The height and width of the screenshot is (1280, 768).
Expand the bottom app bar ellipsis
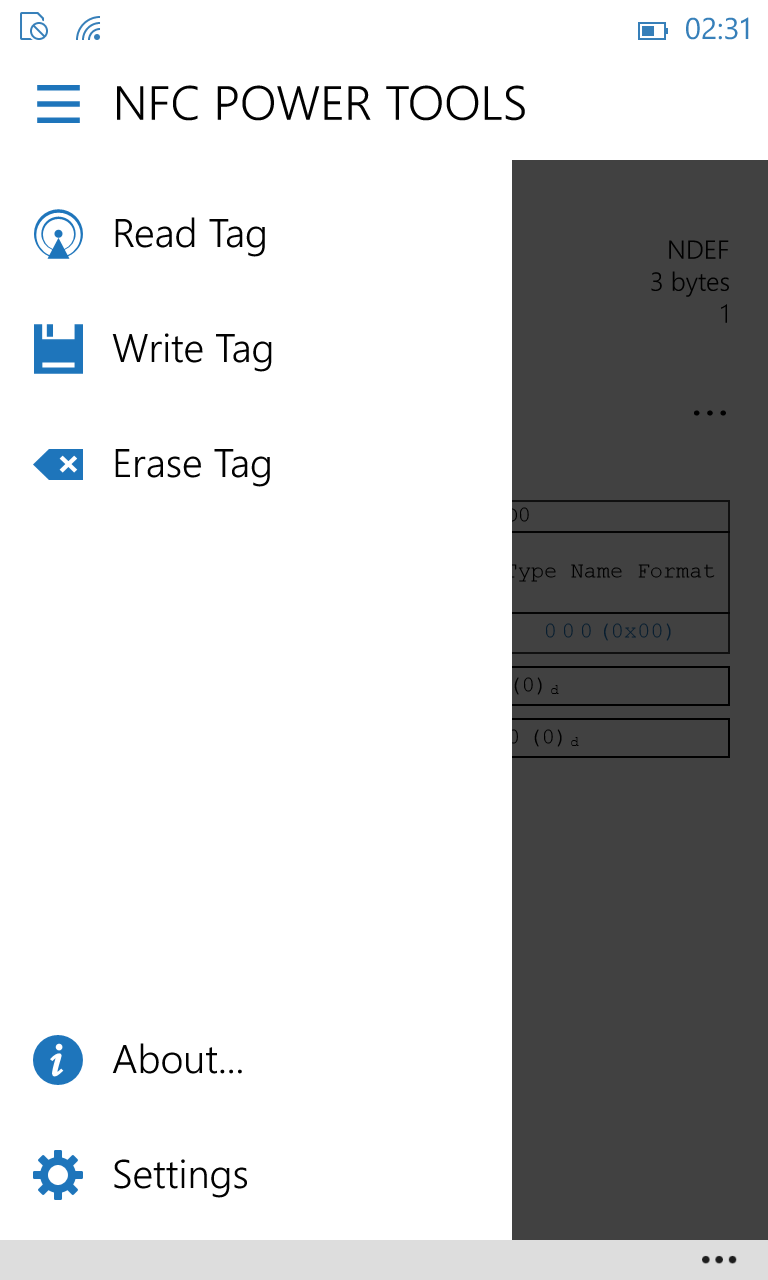(x=717, y=1259)
